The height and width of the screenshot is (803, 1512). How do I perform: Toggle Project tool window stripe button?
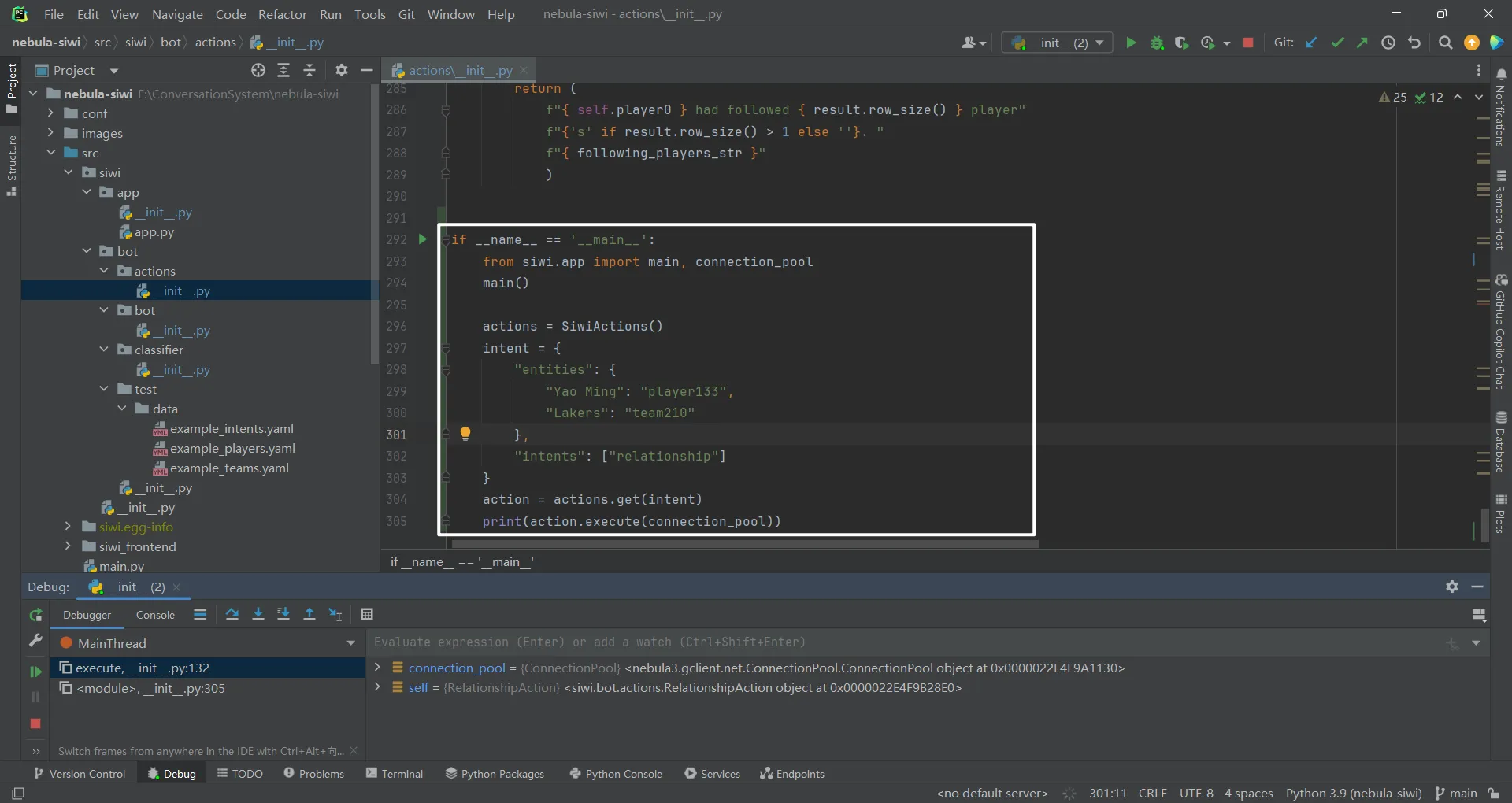pyautogui.click(x=12, y=88)
